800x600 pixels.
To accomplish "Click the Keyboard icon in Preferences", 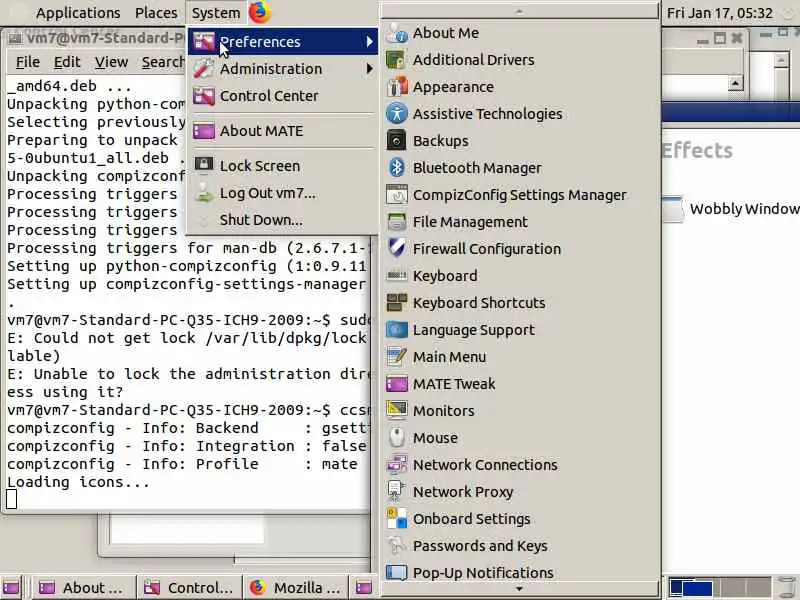I will point(397,276).
